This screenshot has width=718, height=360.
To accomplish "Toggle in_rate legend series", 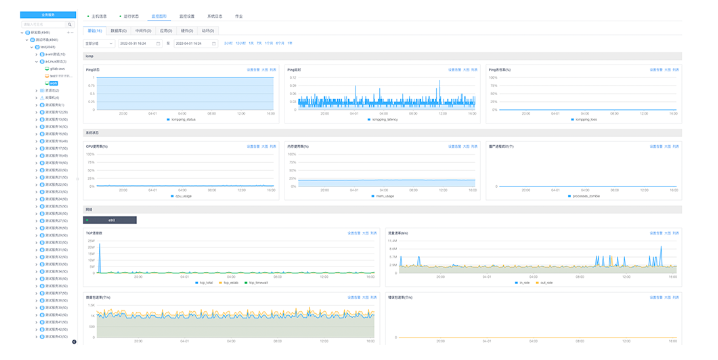I will [522, 283].
